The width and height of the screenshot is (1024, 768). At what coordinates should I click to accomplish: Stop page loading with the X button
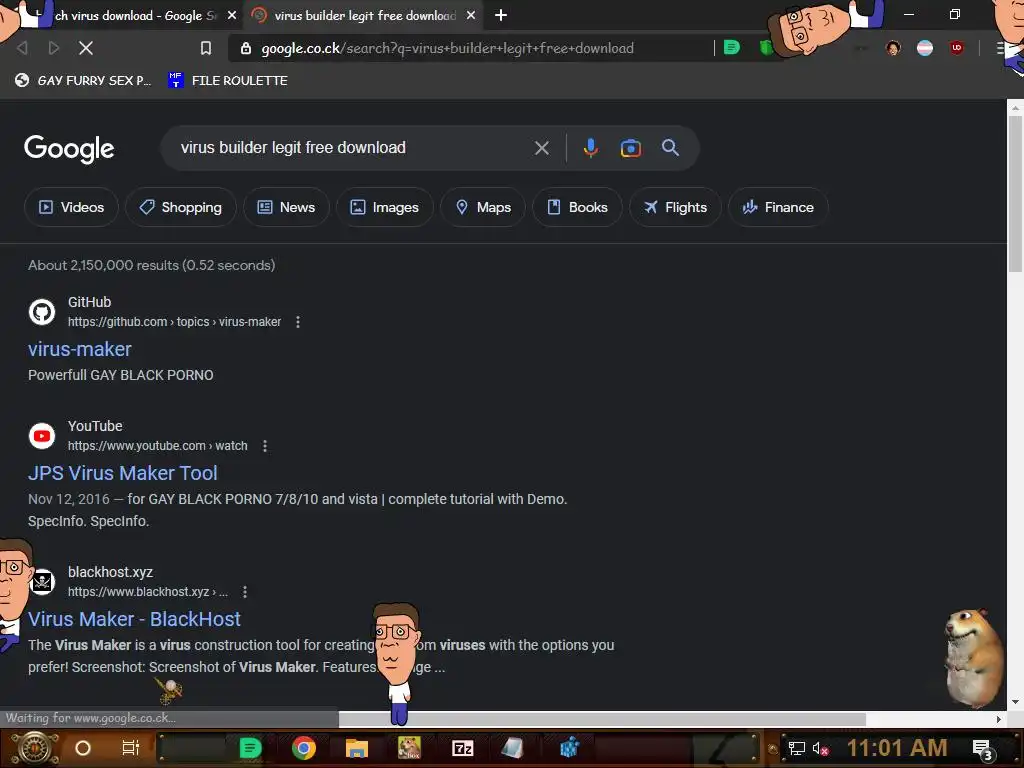pos(86,48)
